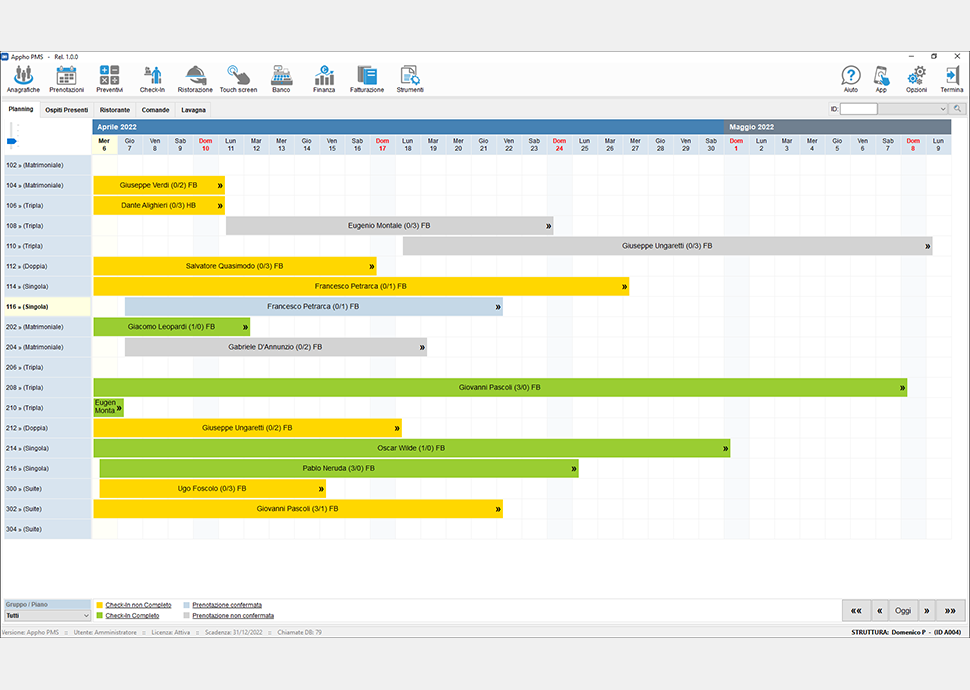
Task: Switch to the Ospiti Presenti tab
Action: point(66,110)
